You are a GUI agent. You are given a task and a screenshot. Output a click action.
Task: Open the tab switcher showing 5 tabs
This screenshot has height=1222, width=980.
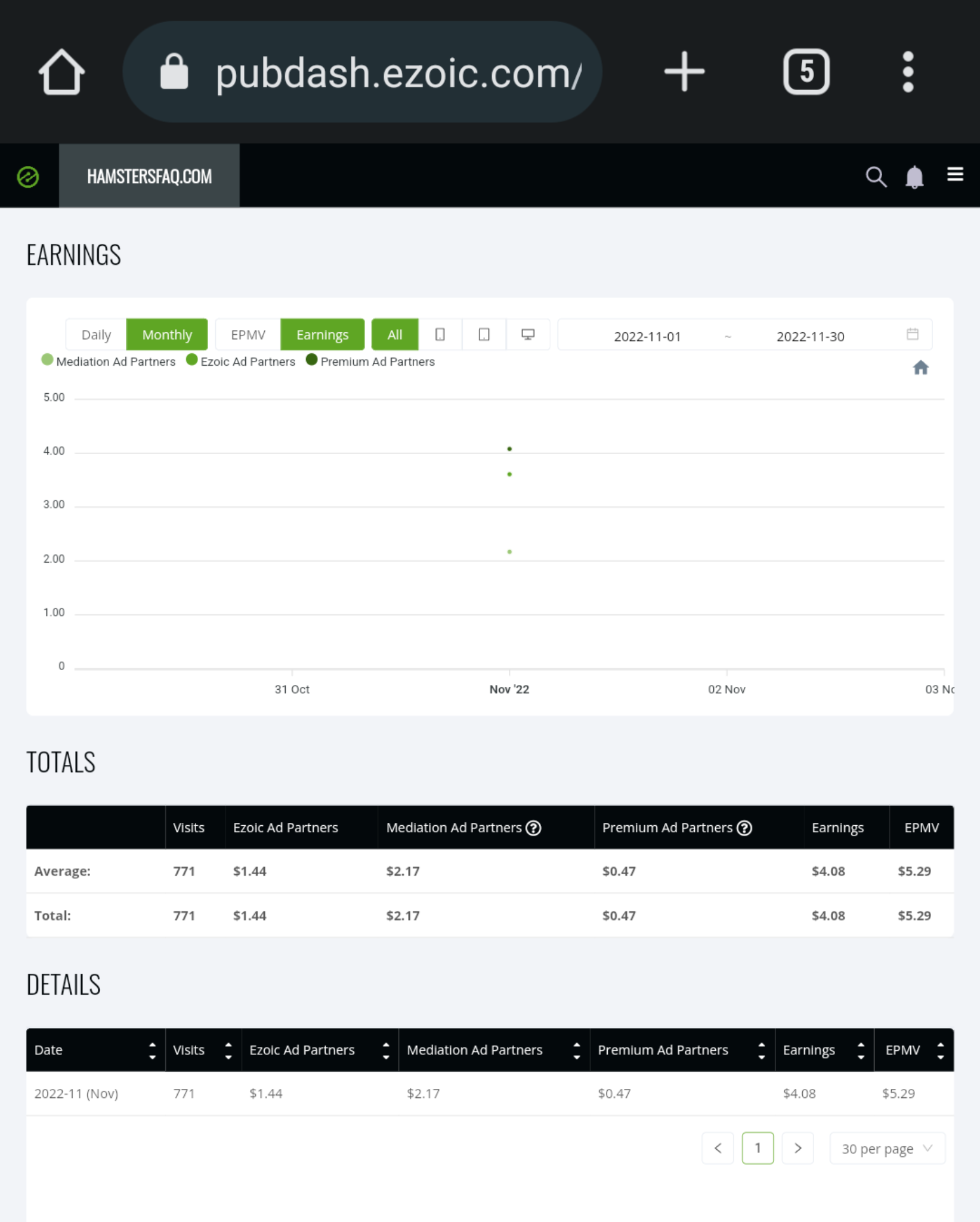coord(806,72)
